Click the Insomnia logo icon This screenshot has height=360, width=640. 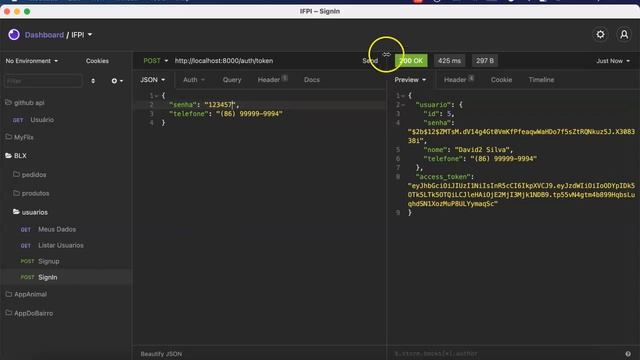point(14,35)
